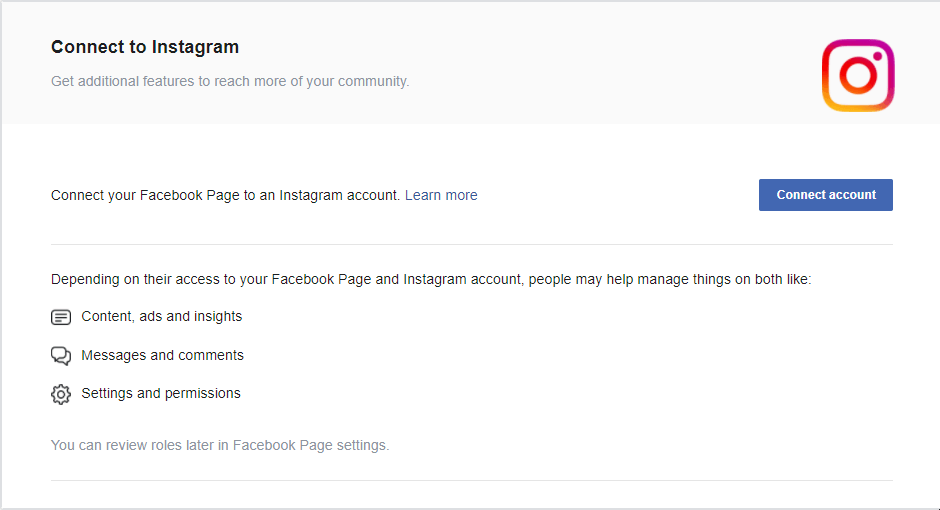
Task: Select Content, ads and insights label
Action: coord(162,316)
